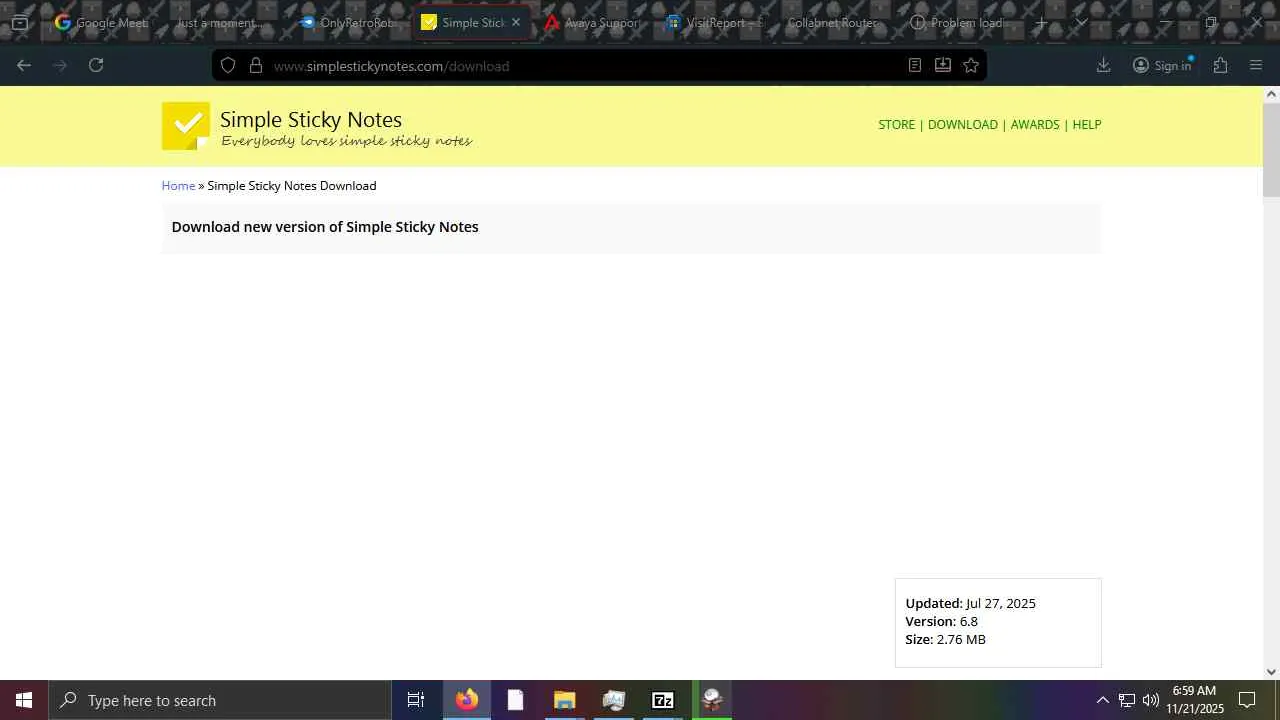
Task: Open the Windows Start menu
Action: pos(24,700)
